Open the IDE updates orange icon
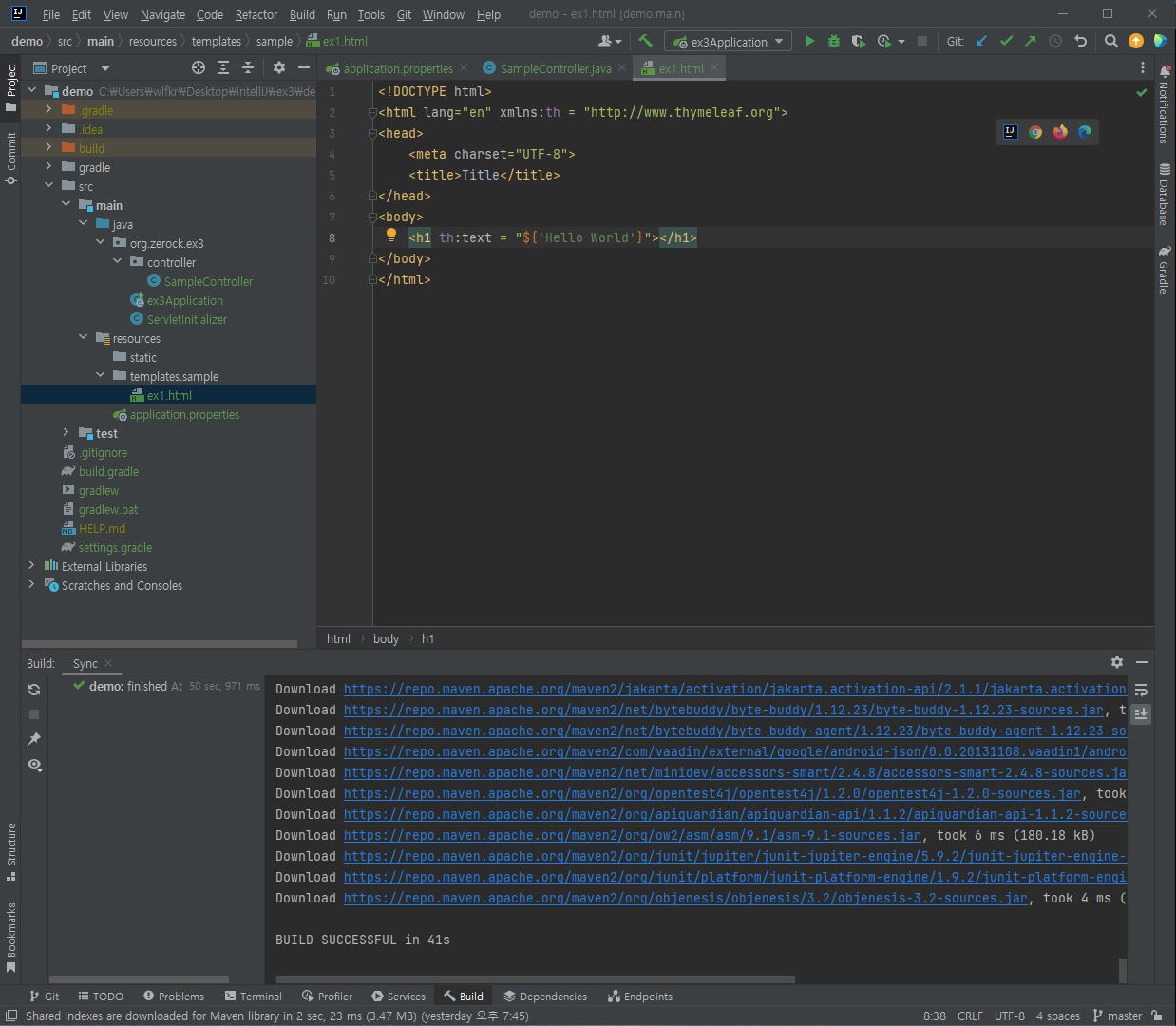The width and height of the screenshot is (1176, 1026). [1136, 41]
